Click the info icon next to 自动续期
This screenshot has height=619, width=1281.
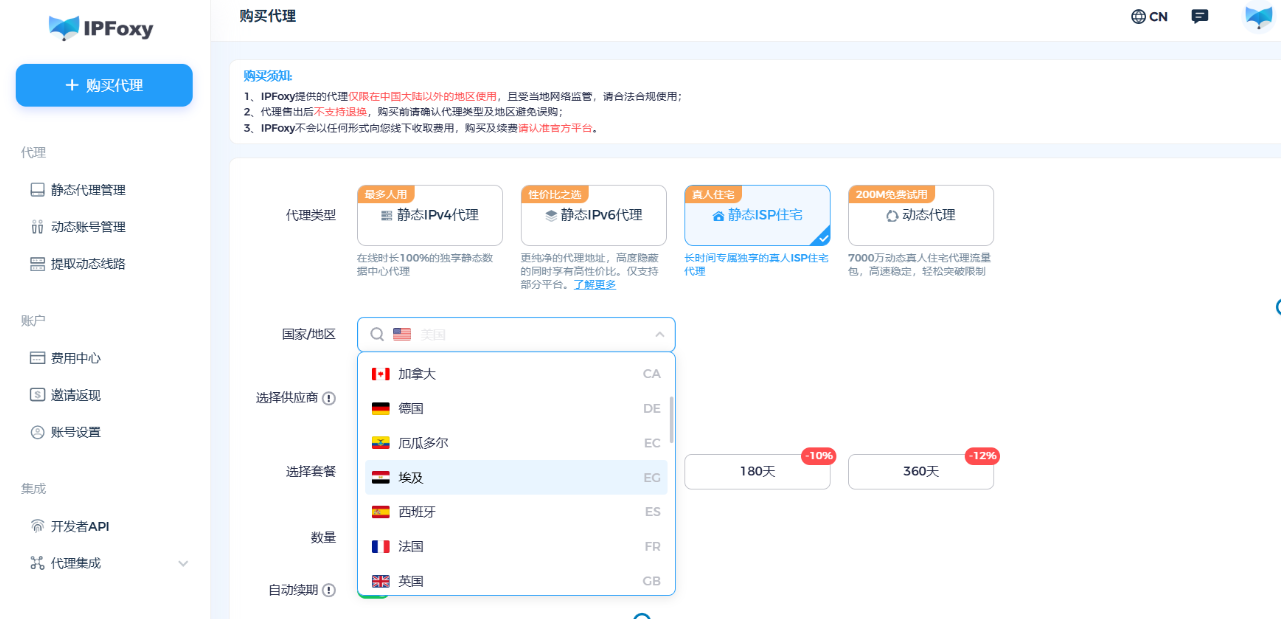pyautogui.click(x=329, y=590)
